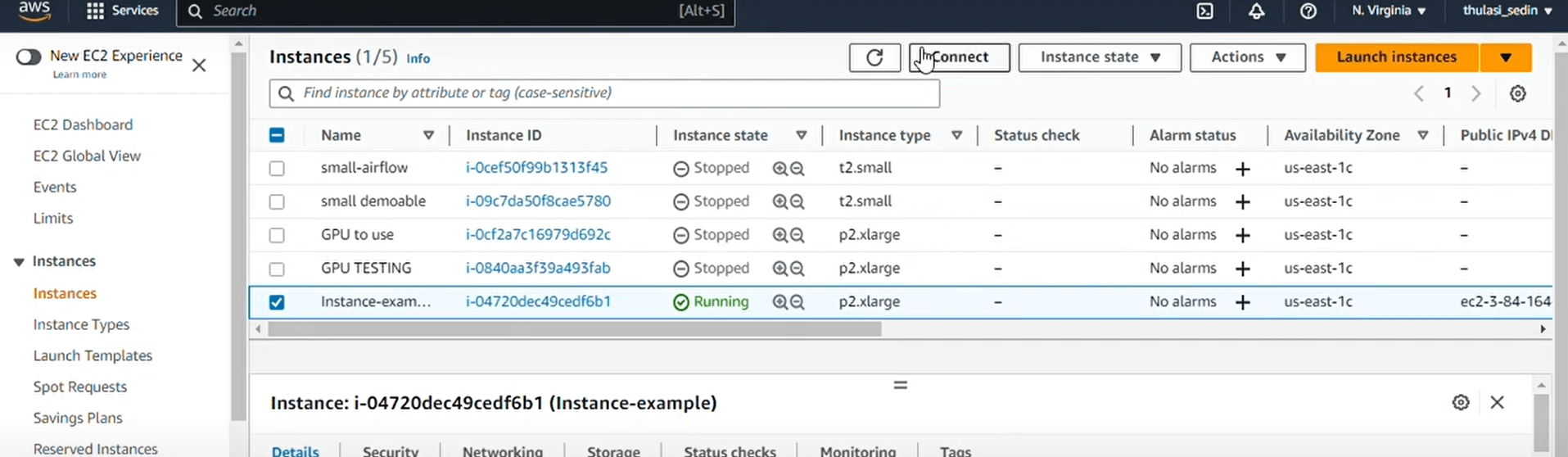The height and width of the screenshot is (457, 1568).
Task: Uncheck the Instance-example row checkbox
Action: pyautogui.click(x=277, y=302)
